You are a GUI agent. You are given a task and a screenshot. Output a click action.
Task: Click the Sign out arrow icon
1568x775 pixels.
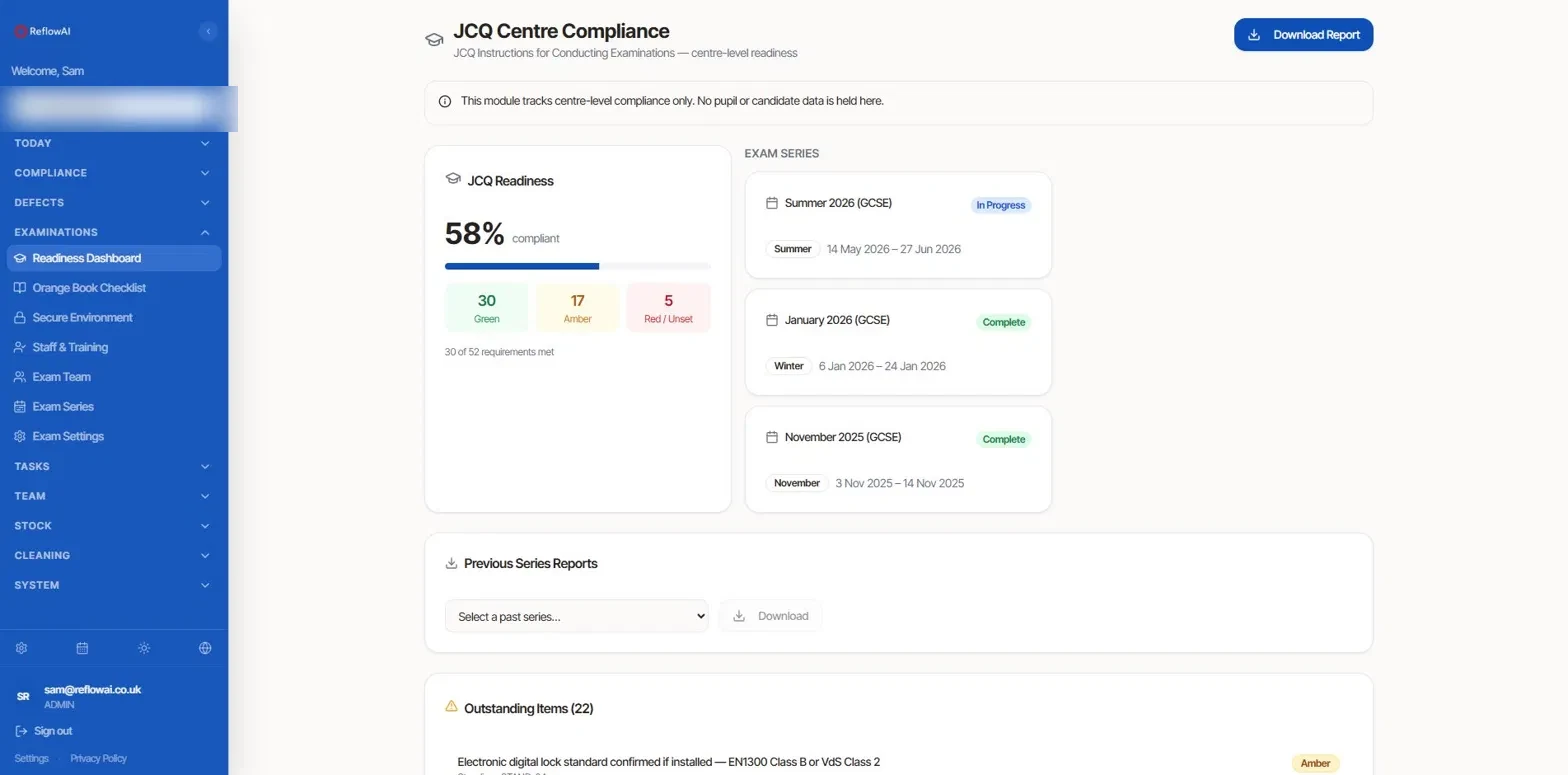(21, 731)
